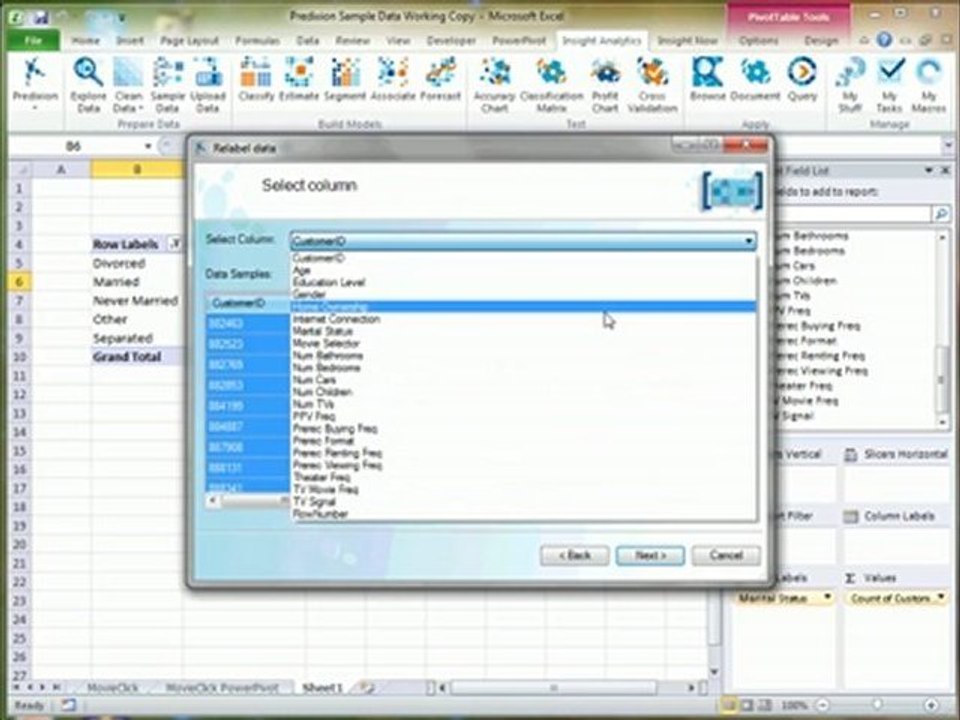Image resolution: width=960 pixels, height=720 pixels.
Task: Open the Accuracy Chart tool
Action: pyautogui.click(x=494, y=84)
